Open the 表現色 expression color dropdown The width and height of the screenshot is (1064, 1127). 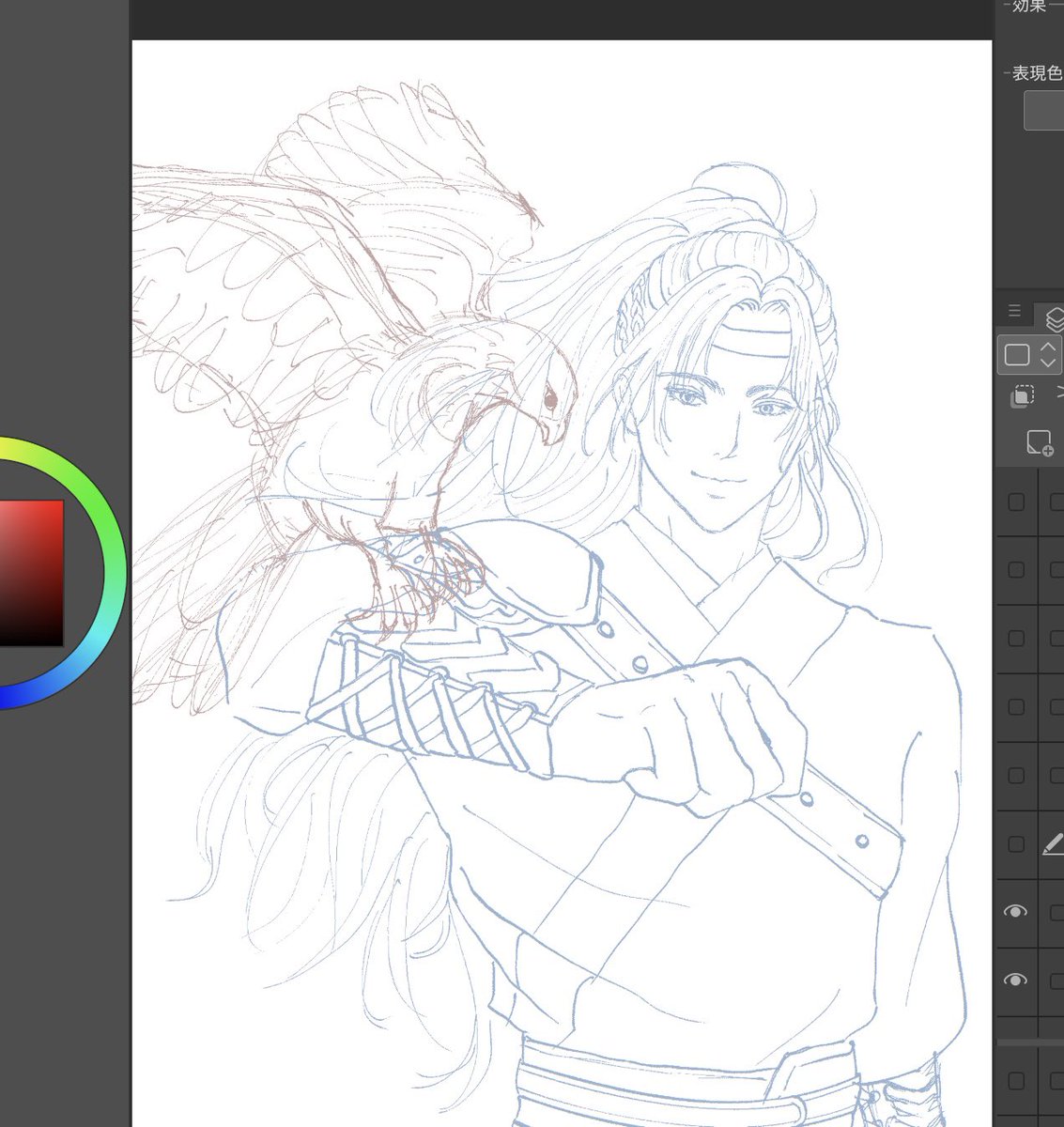coord(1043,111)
